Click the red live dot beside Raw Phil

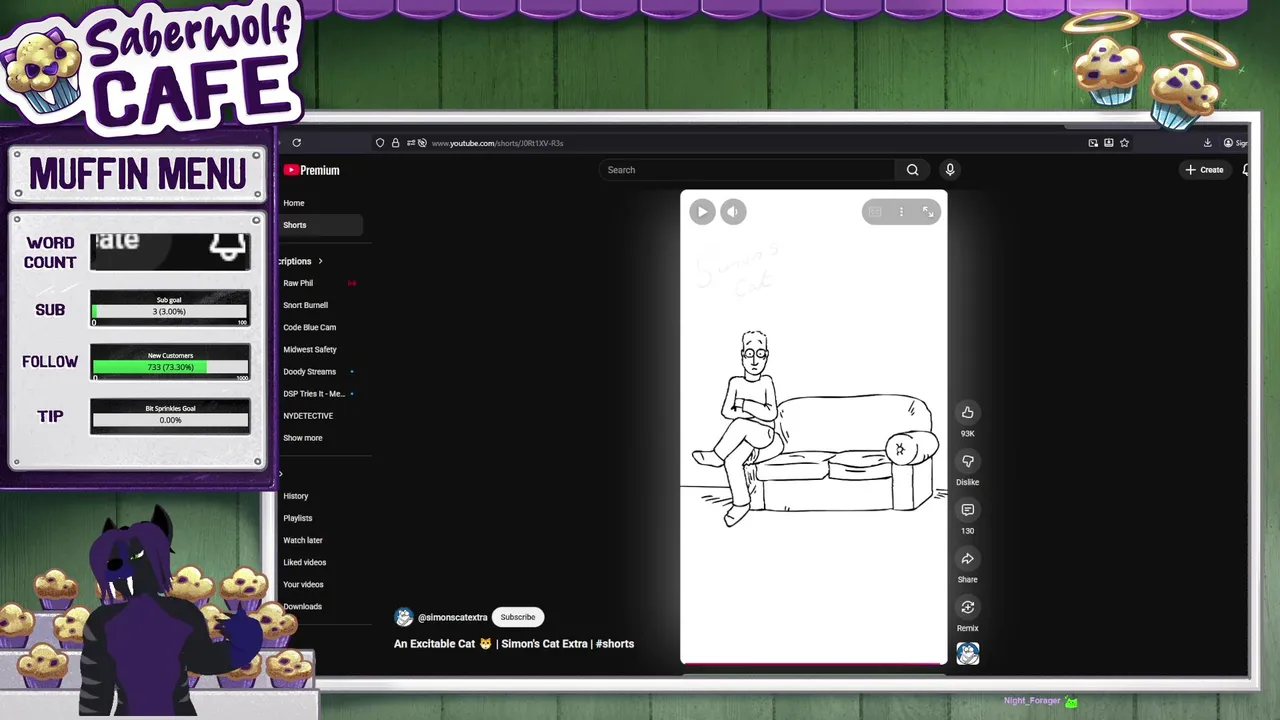click(351, 283)
